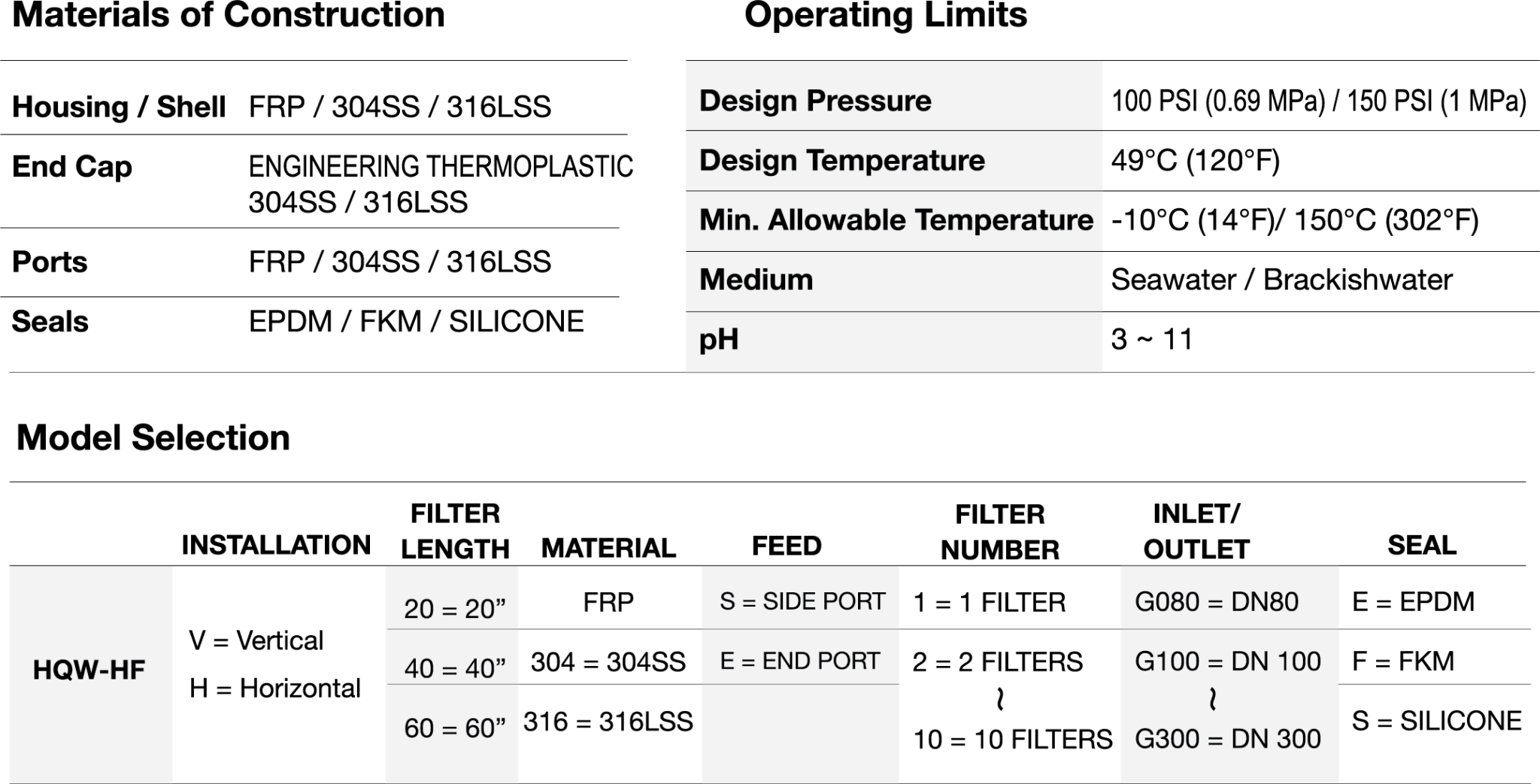Click the G100 code text
Screen dimensions: 1540x784
[x=1166, y=661]
